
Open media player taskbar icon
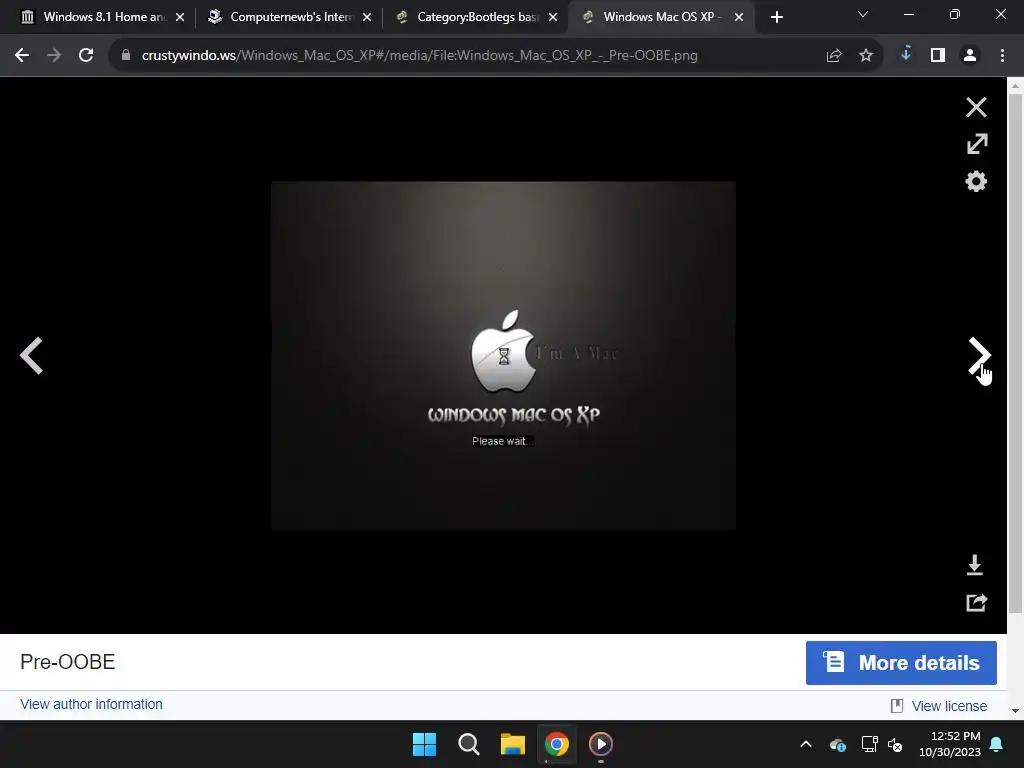601,744
